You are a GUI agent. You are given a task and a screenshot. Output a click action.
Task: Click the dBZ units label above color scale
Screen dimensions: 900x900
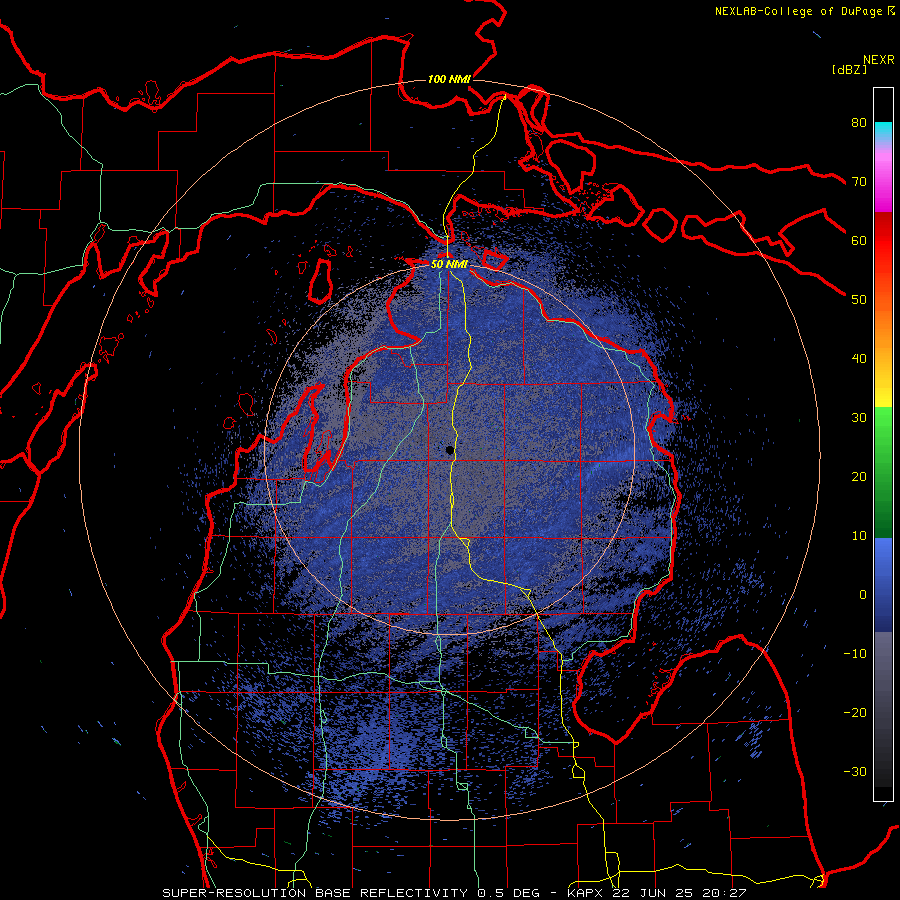tap(849, 69)
